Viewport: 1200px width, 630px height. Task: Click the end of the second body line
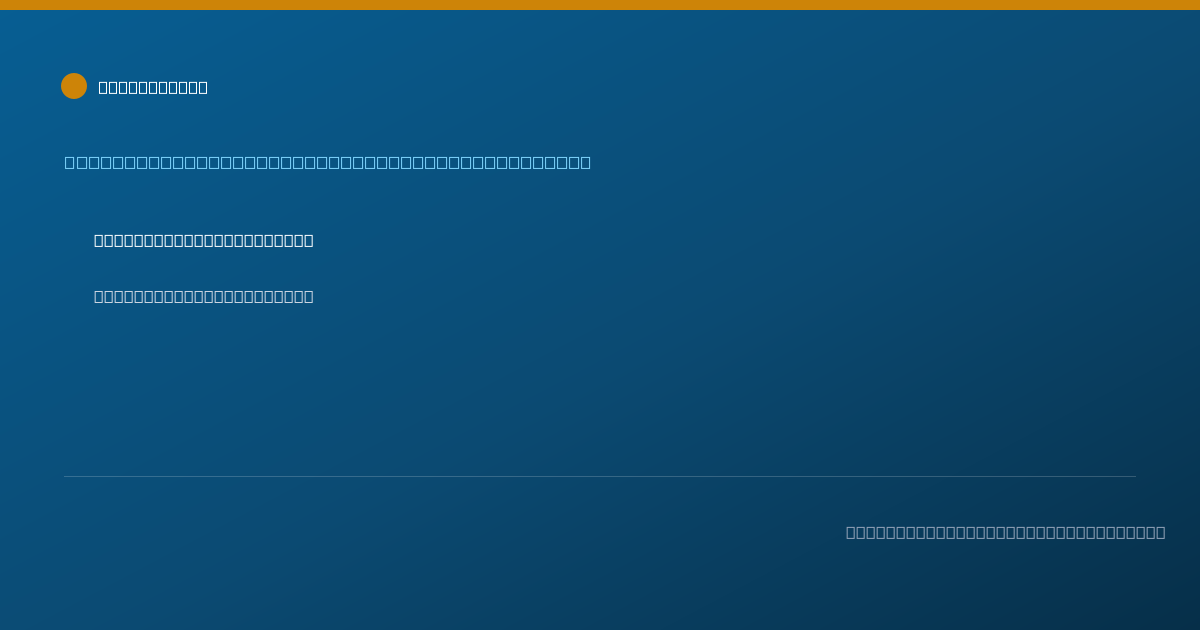click(x=308, y=296)
